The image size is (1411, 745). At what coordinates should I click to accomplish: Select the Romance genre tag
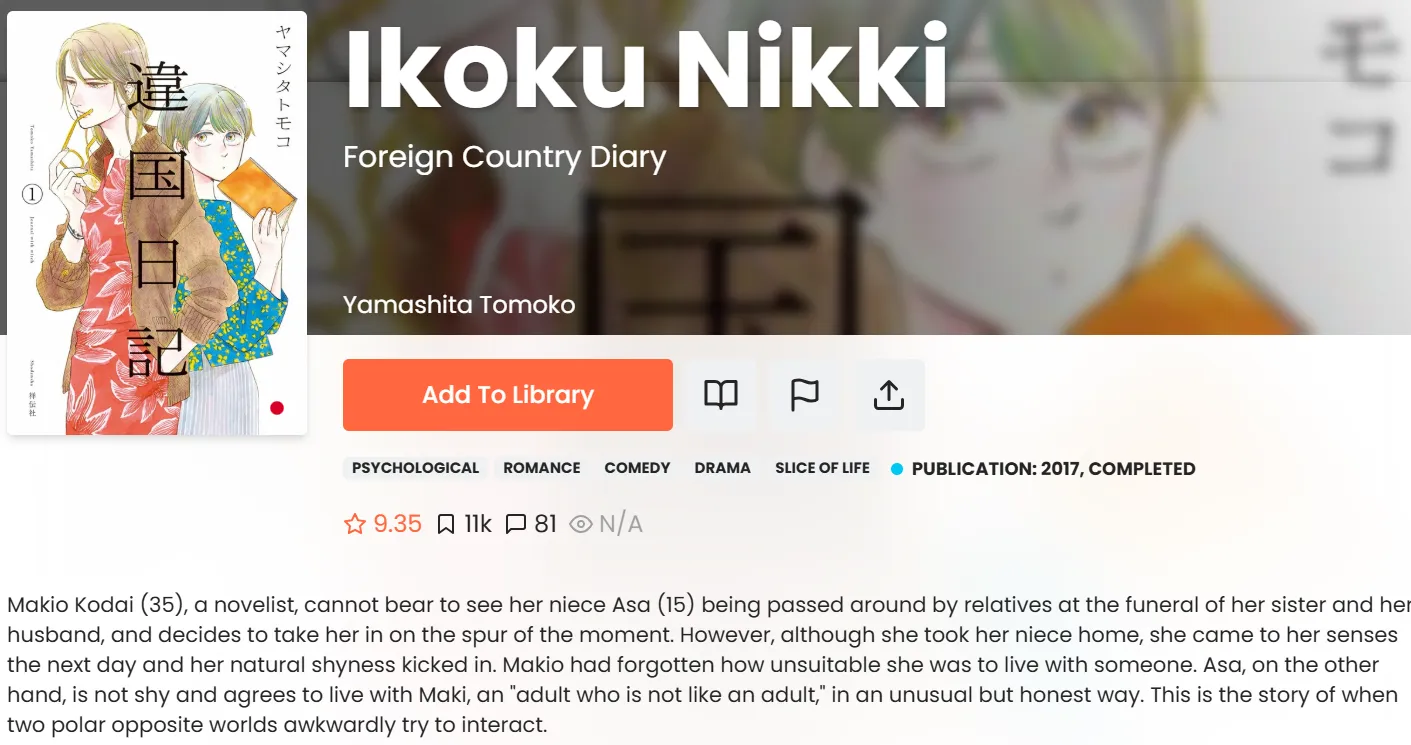542,468
